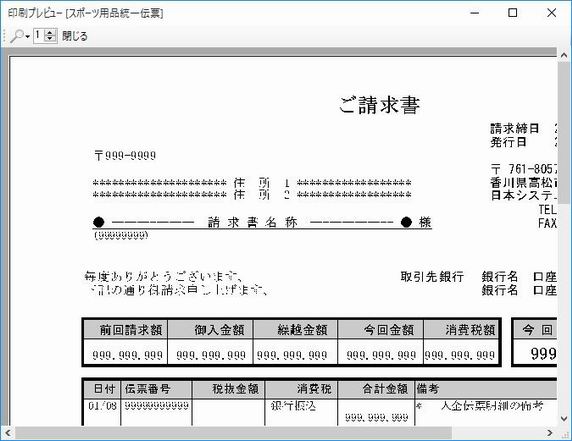Click the 印刷プレビュー window title bar
Viewport: 572px width, 441px height.
233,13
